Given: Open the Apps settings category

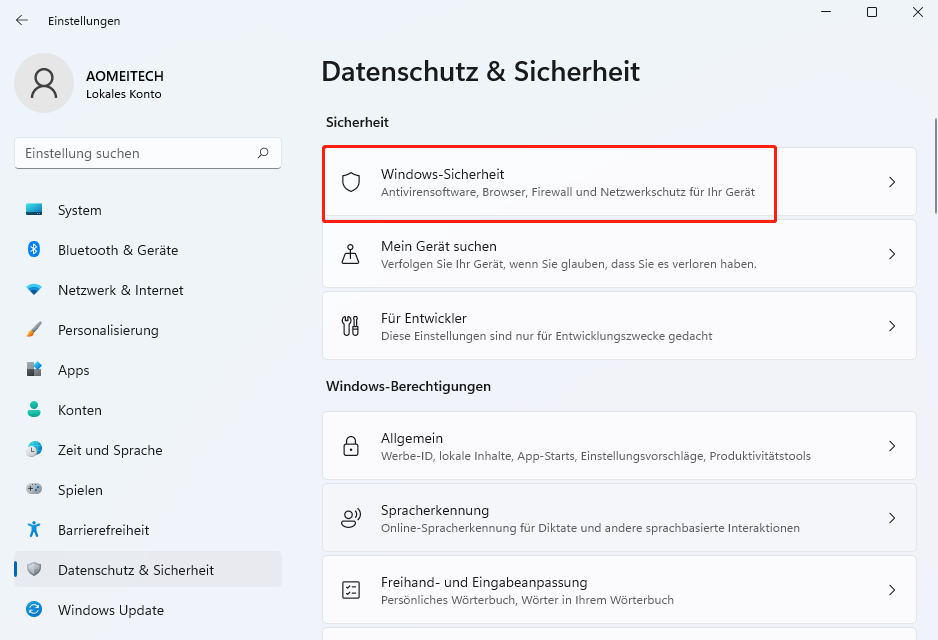Looking at the screenshot, I should [74, 370].
